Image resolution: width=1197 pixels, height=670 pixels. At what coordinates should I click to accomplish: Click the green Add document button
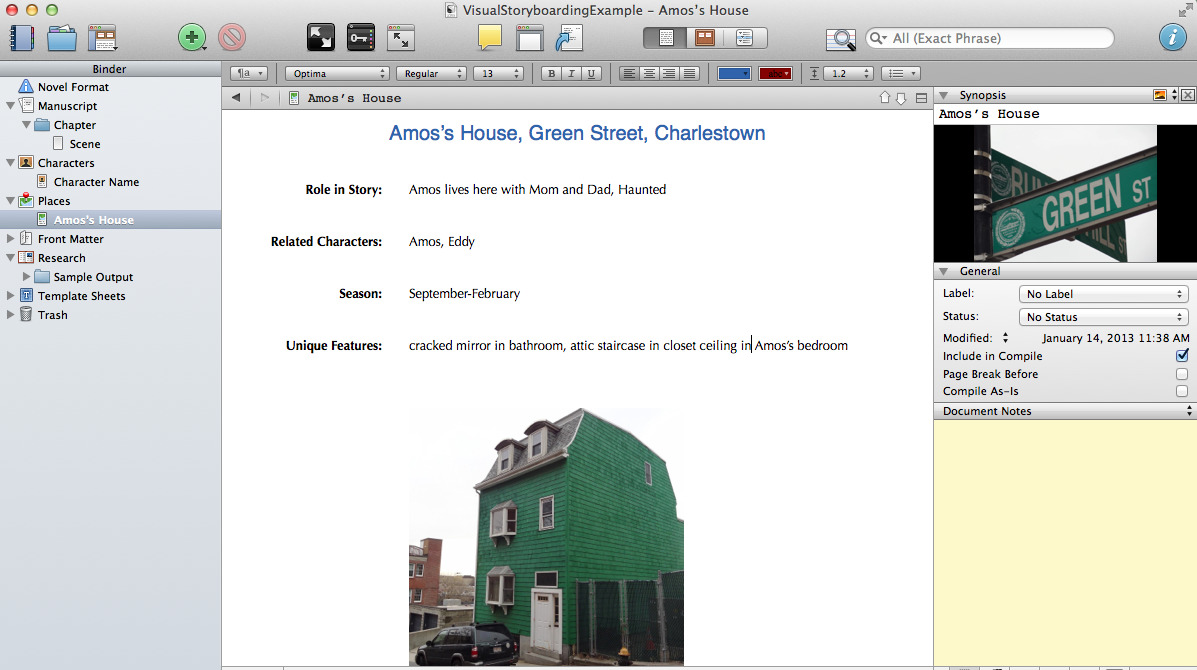[190, 38]
